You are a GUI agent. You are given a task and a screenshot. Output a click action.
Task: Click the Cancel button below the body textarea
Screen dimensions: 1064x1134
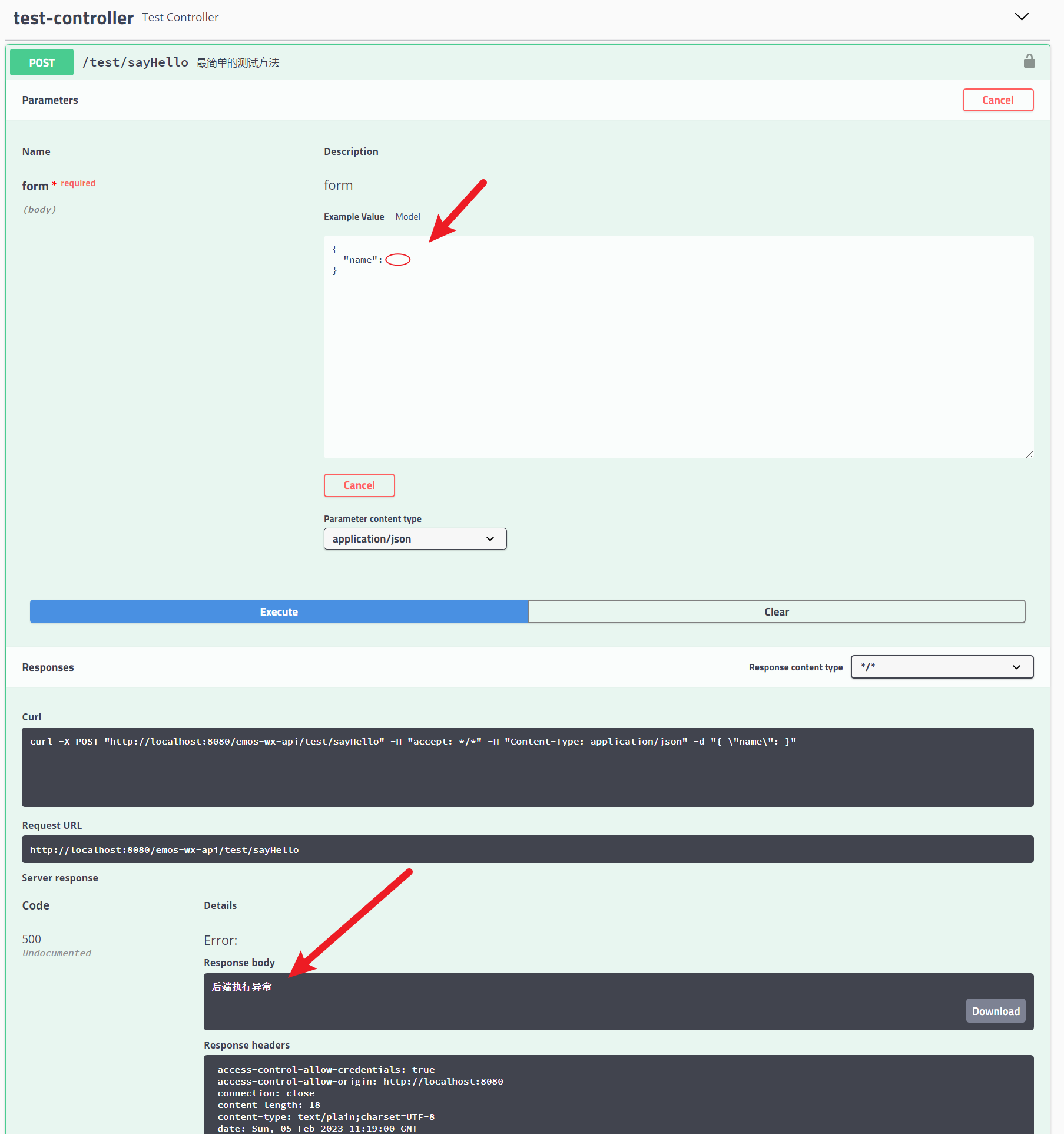359,485
